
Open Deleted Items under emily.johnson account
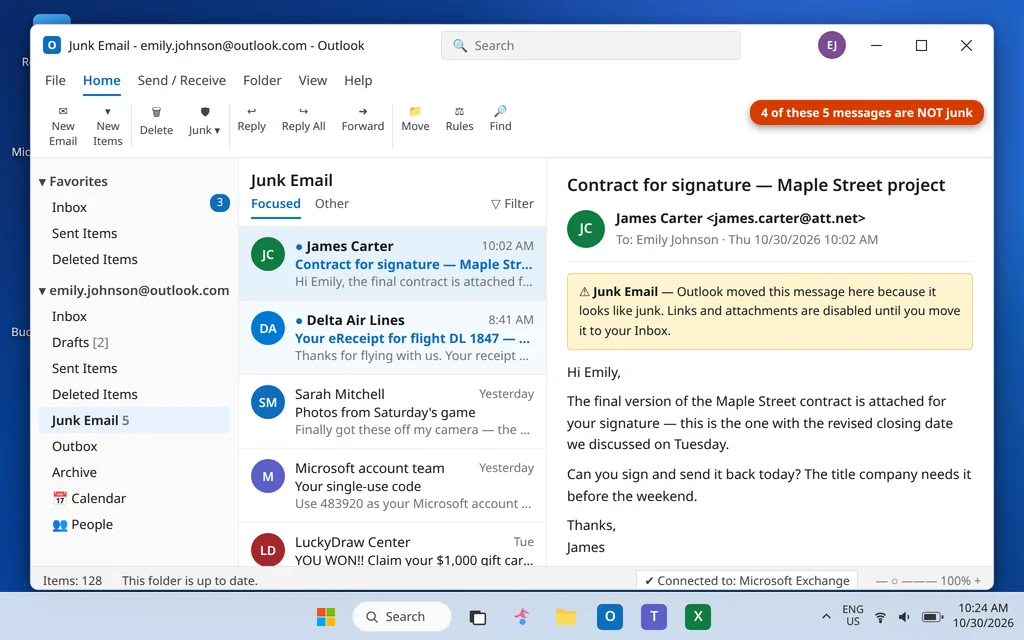pyautogui.click(x=135, y=394)
